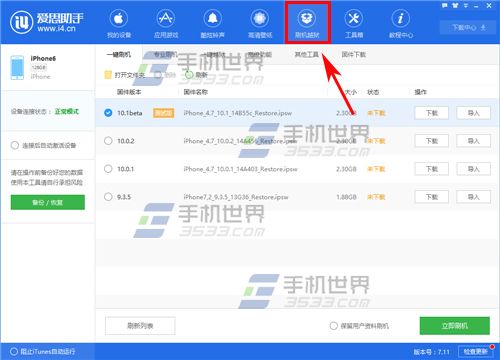Click the green Refresh (刷新) icon
The image size is (500, 360).
(x=189, y=75)
